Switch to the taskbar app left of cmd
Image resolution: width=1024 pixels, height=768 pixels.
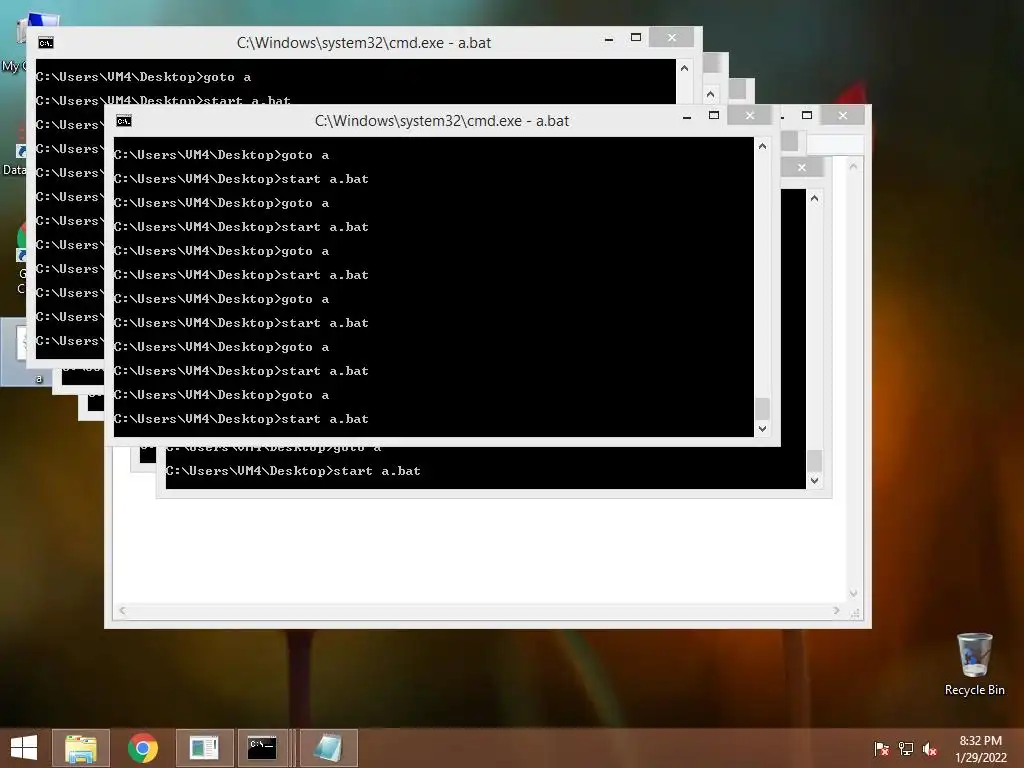[204, 748]
